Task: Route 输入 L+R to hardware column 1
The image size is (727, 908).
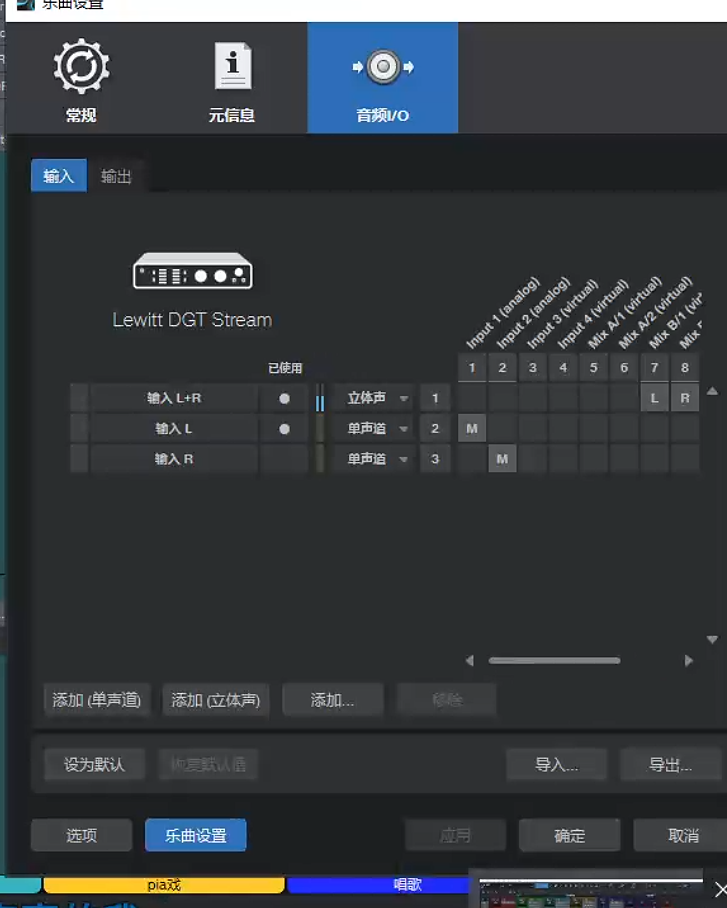Action: [x=472, y=398]
